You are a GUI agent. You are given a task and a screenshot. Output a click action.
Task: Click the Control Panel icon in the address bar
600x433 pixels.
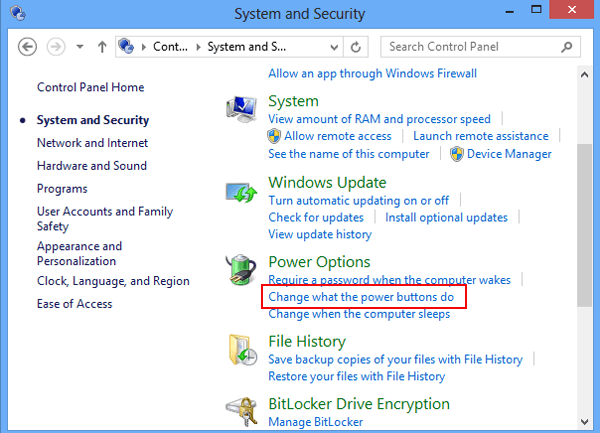click(x=126, y=47)
